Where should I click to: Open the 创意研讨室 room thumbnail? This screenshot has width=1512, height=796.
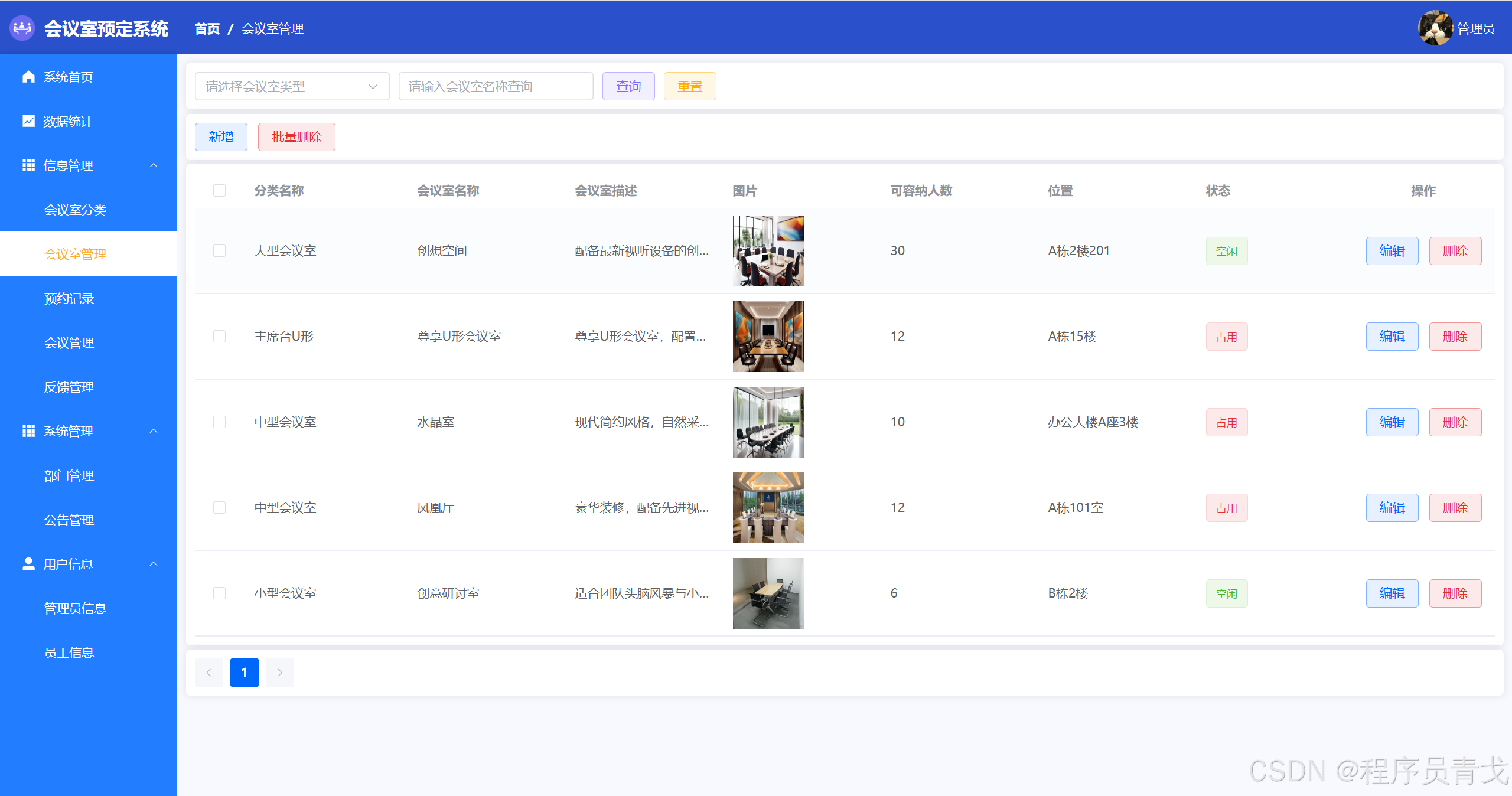click(x=768, y=593)
